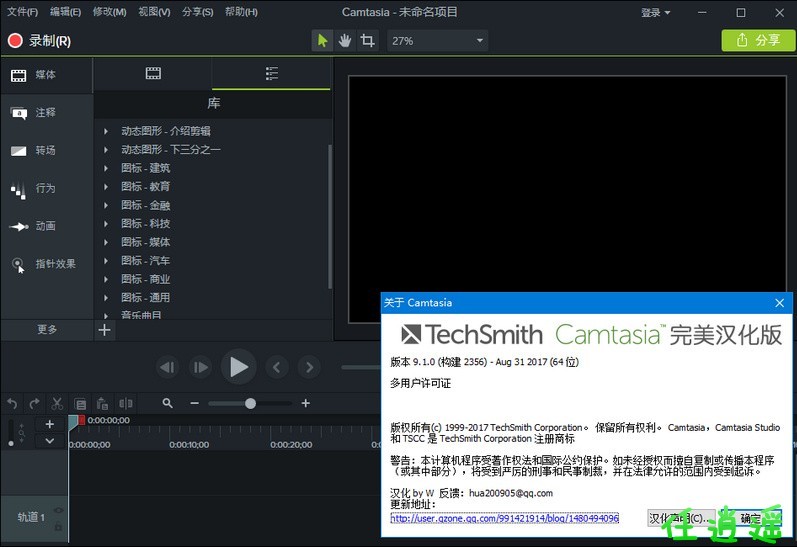The height and width of the screenshot is (549, 797).
Task: Open the qzone update URL link
Action: coord(504,518)
